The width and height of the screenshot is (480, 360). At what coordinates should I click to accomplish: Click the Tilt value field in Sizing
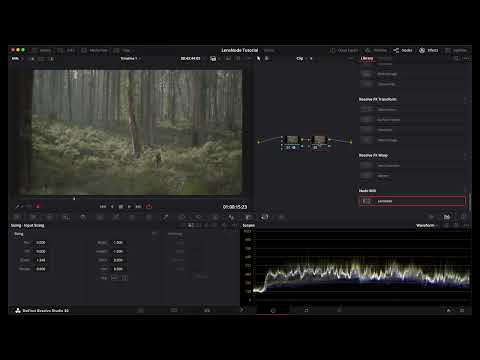[x=41, y=251]
